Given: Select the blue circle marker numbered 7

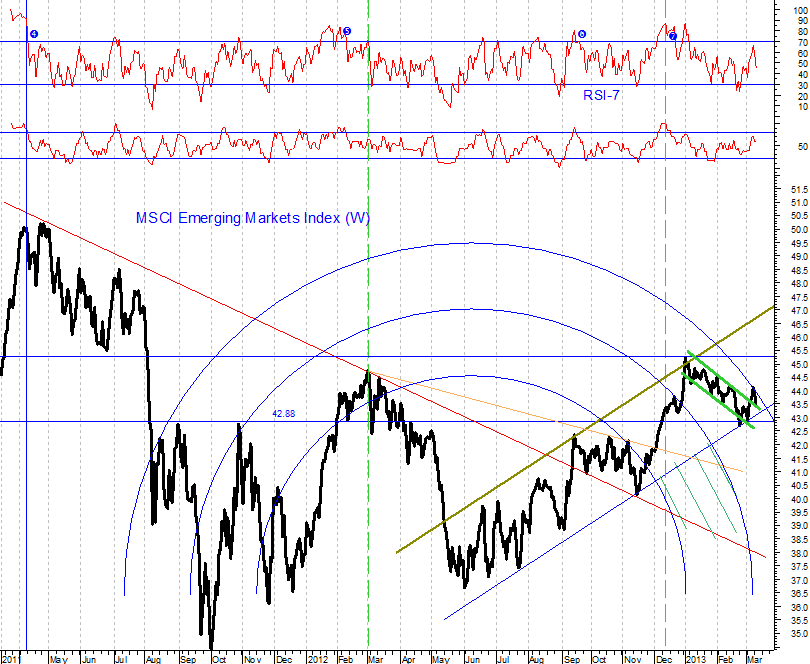Looking at the screenshot, I should [x=673, y=36].
